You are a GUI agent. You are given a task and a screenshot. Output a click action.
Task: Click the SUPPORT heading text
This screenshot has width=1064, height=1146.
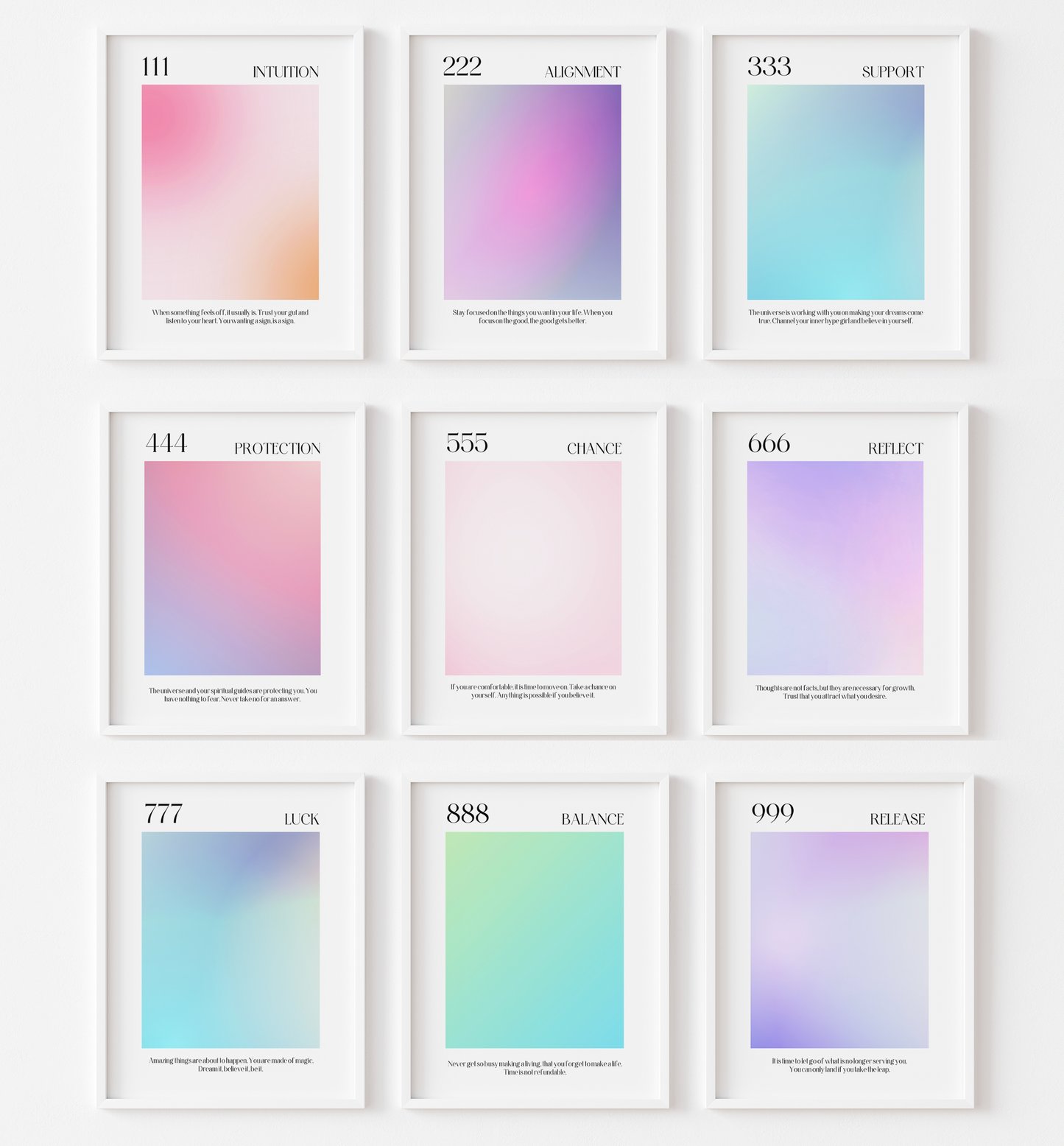[892, 72]
